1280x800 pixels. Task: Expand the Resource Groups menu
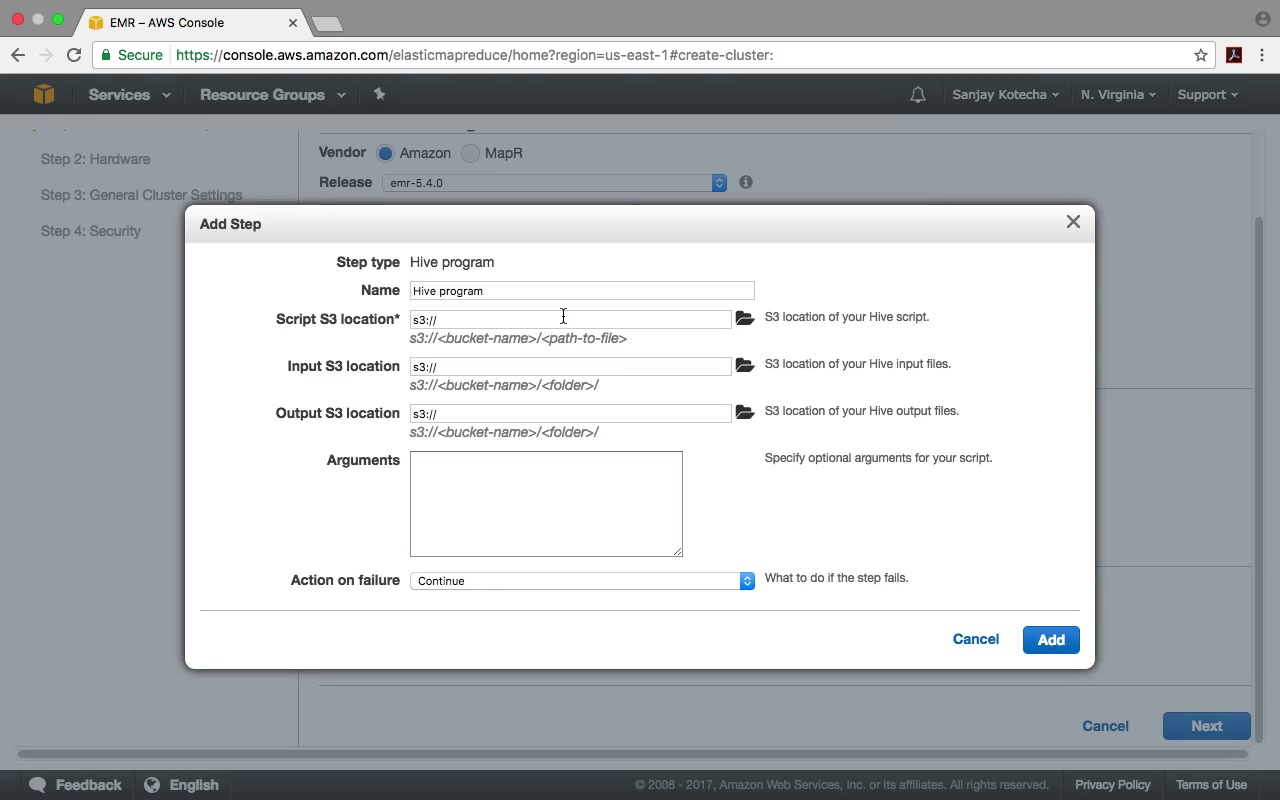pyautogui.click(x=272, y=95)
